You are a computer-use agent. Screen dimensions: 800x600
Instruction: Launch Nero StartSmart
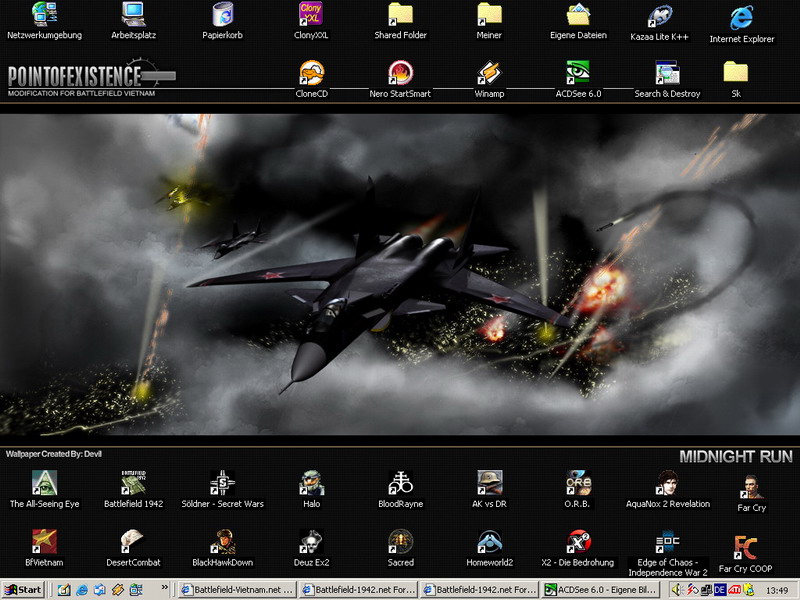tap(401, 80)
